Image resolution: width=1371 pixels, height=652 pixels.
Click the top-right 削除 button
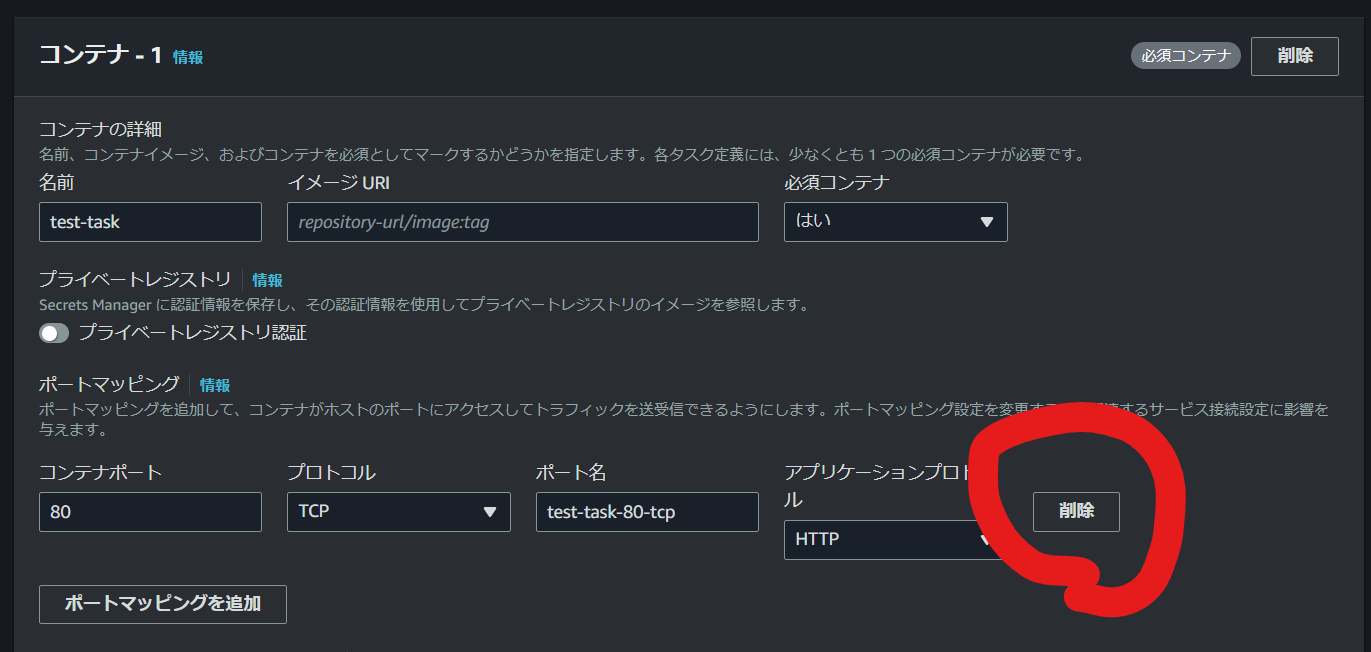[x=1294, y=56]
